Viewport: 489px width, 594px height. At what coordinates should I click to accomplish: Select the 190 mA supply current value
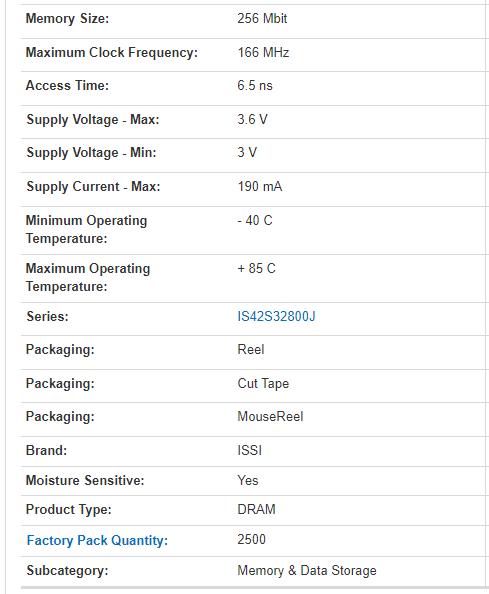point(260,186)
